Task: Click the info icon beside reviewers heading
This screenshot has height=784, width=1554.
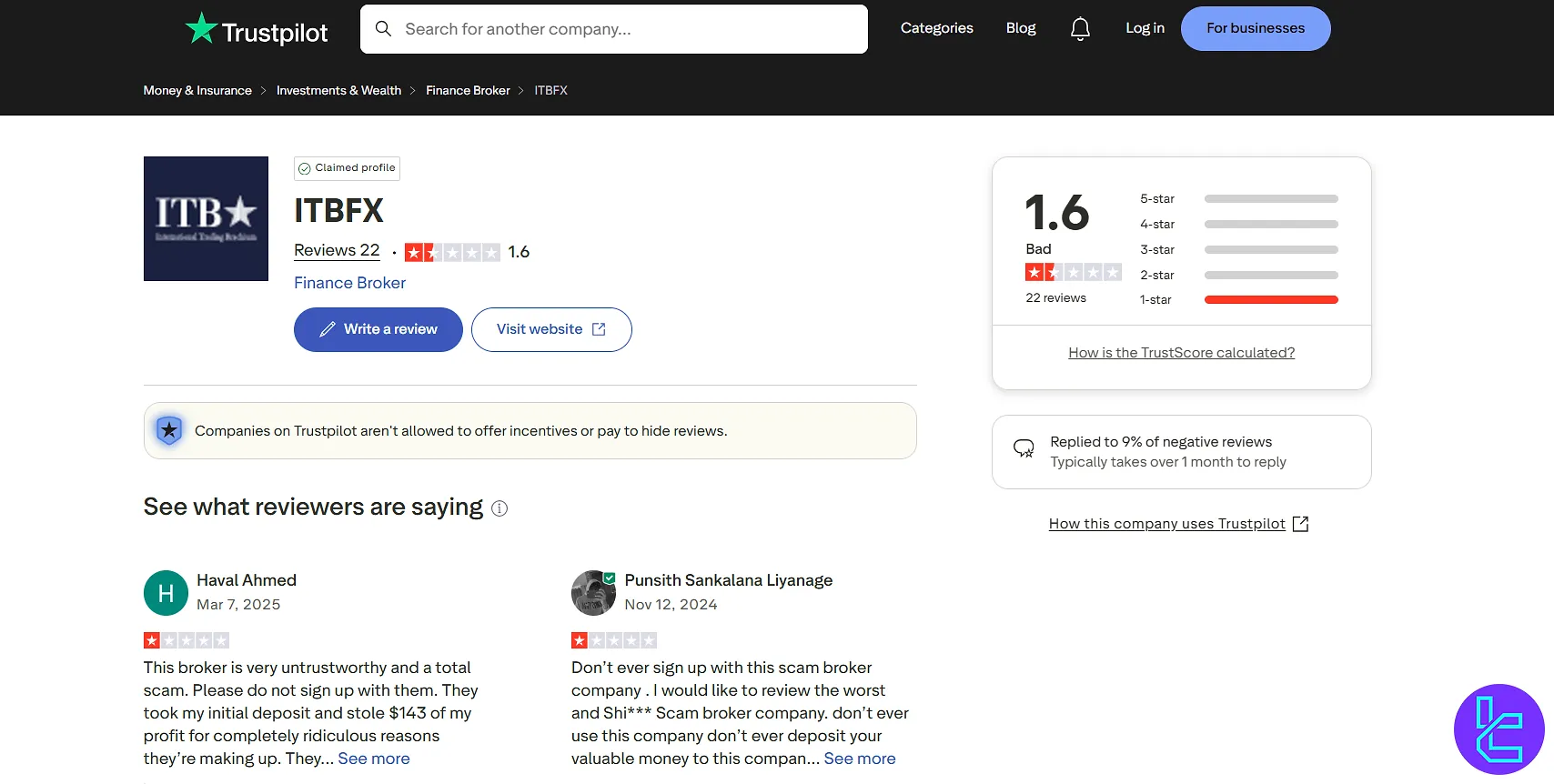Action: (x=499, y=508)
